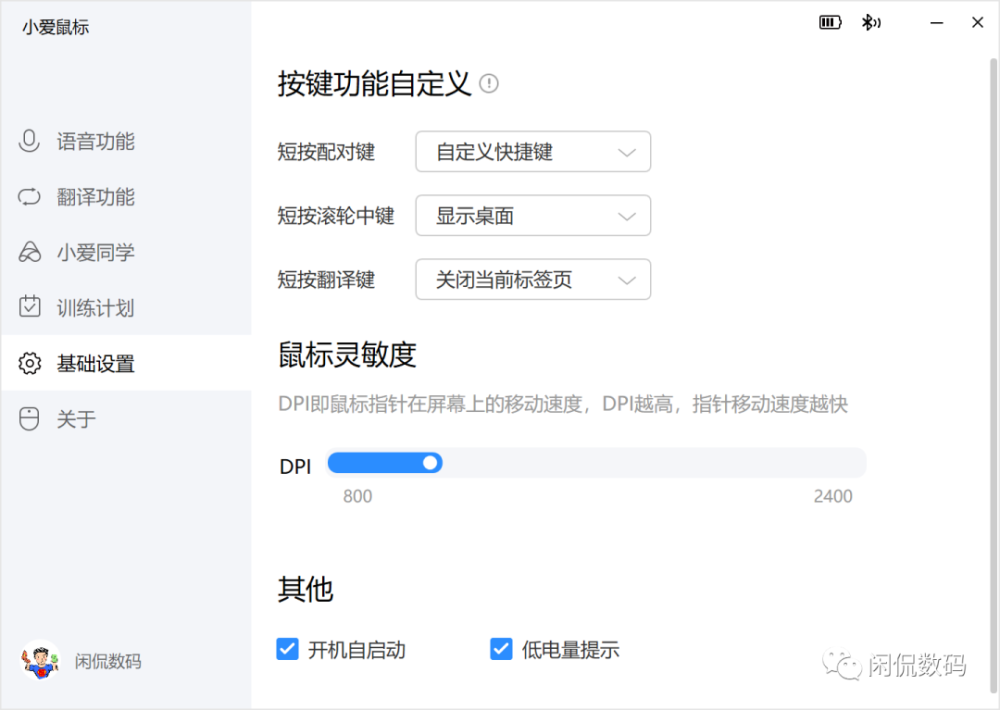The height and width of the screenshot is (710, 1000).
Task: Check the battery status icon
Action: click(x=830, y=23)
